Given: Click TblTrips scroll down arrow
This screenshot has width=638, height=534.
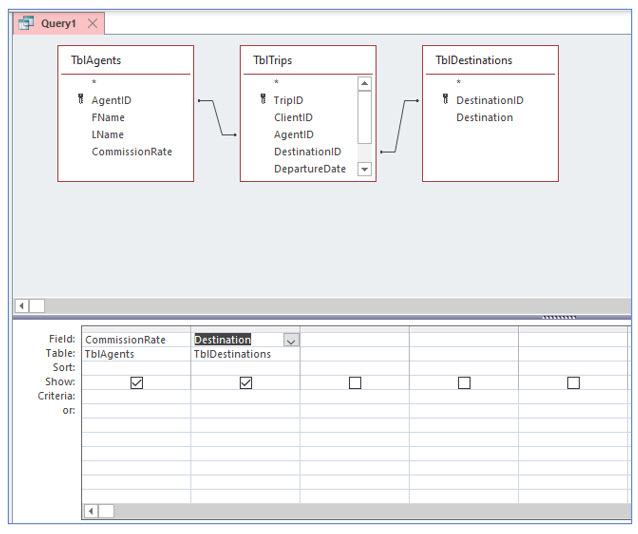Looking at the screenshot, I should coord(365,169).
